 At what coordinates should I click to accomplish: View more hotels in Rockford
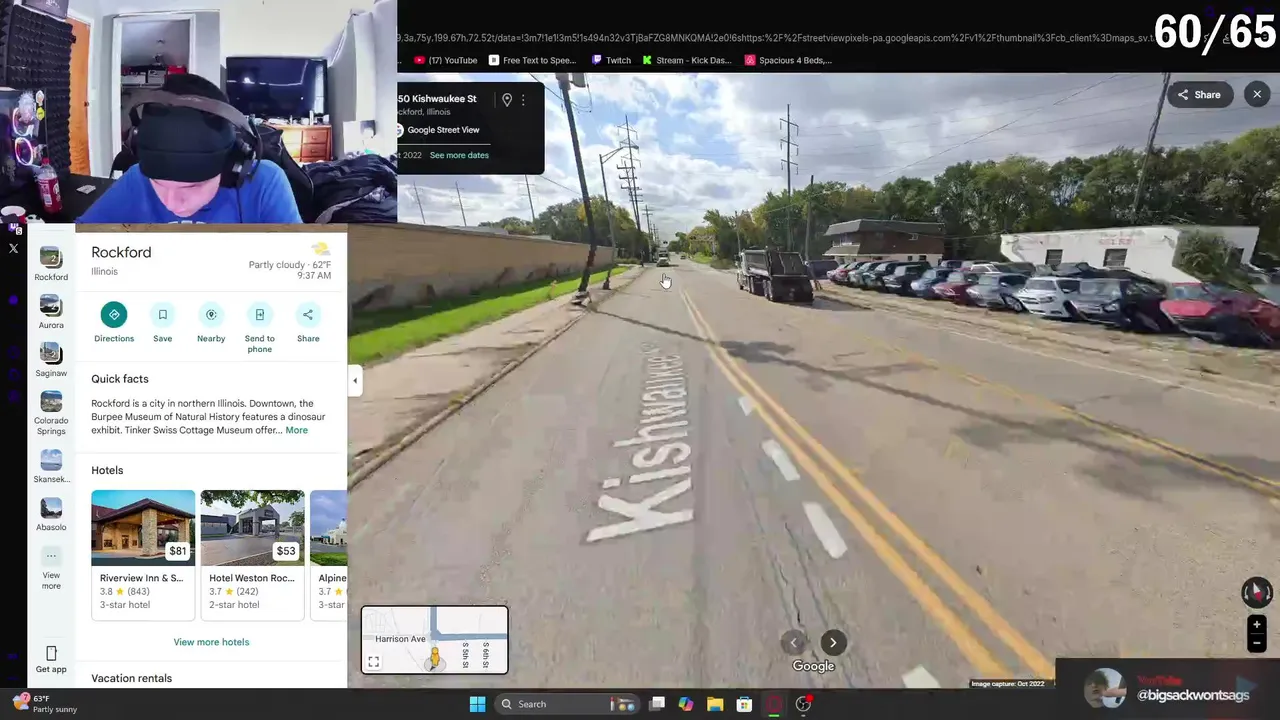[x=211, y=642]
